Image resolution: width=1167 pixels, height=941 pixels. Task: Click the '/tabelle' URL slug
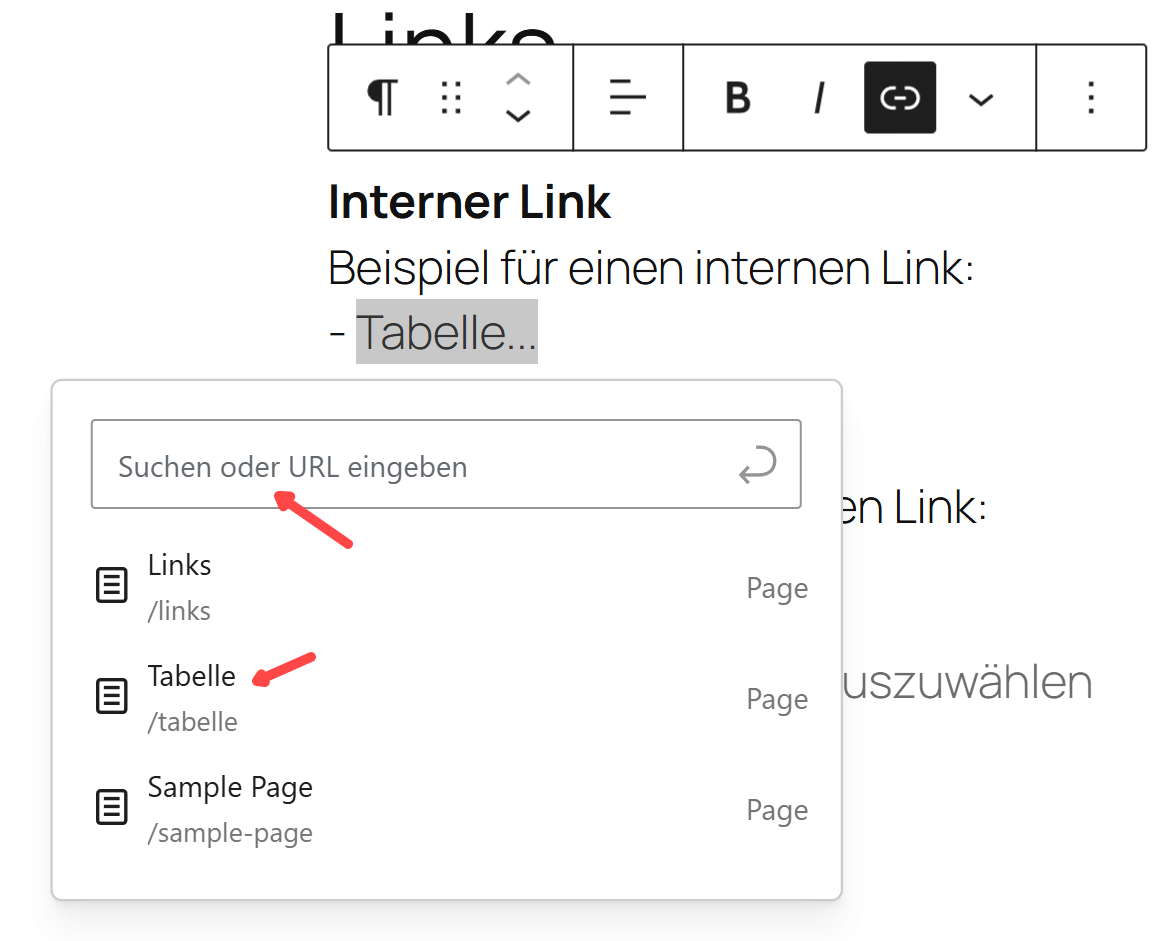[x=192, y=721]
